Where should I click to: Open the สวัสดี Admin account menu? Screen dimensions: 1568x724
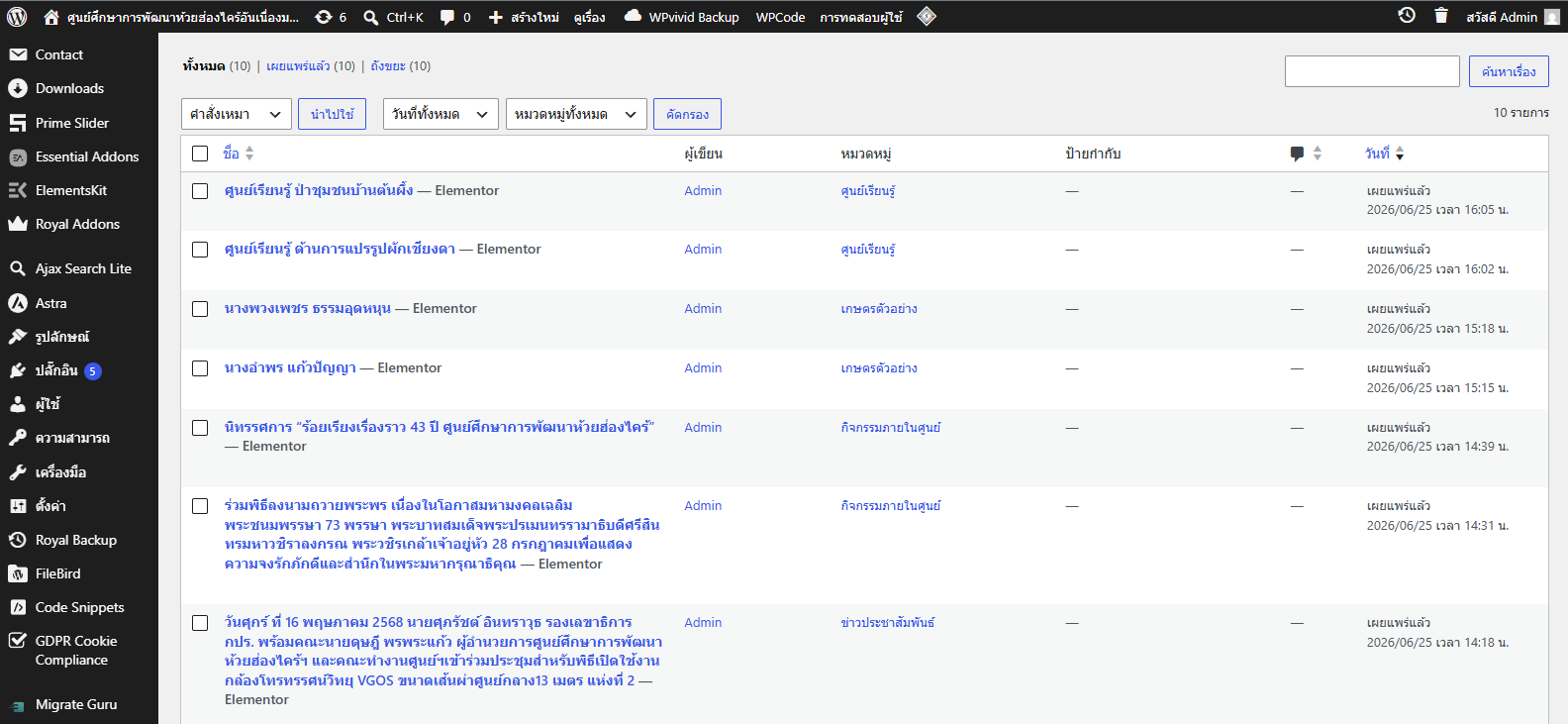tap(1513, 17)
